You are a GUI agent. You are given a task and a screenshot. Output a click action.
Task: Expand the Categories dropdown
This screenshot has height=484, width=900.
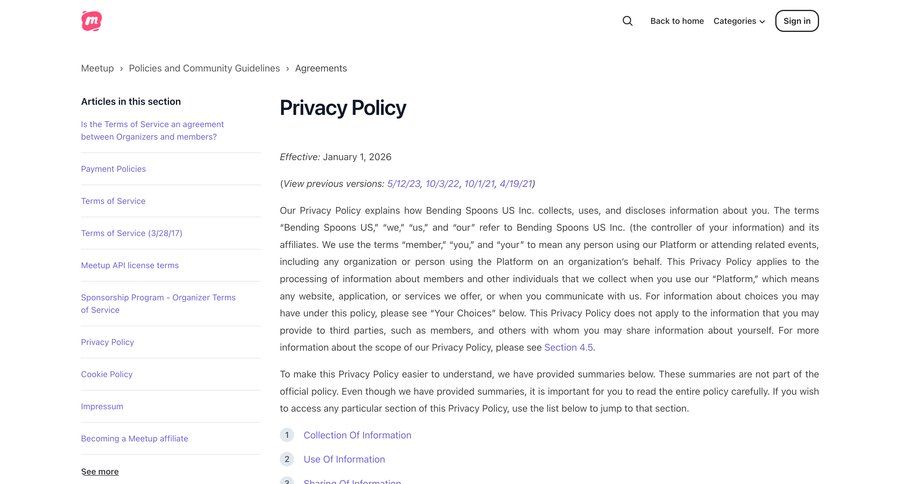[x=739, y=21]
